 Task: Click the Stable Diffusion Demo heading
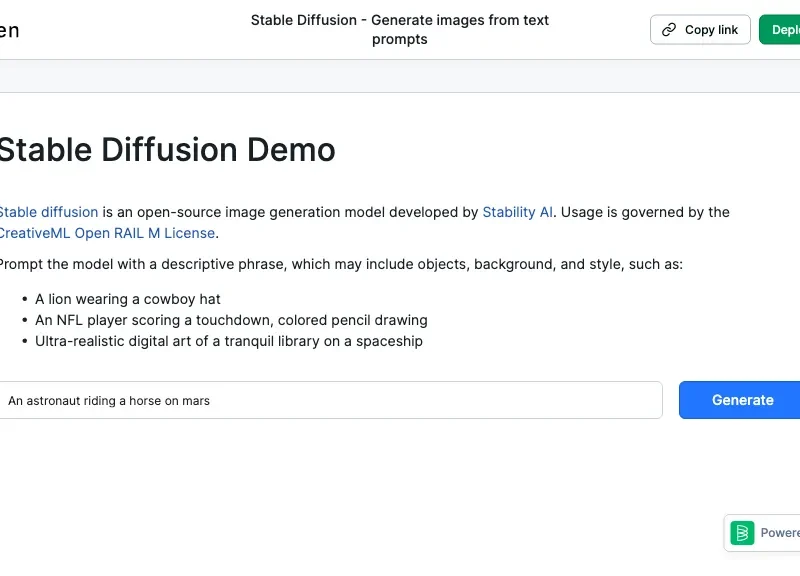click(x=166, y=150)
